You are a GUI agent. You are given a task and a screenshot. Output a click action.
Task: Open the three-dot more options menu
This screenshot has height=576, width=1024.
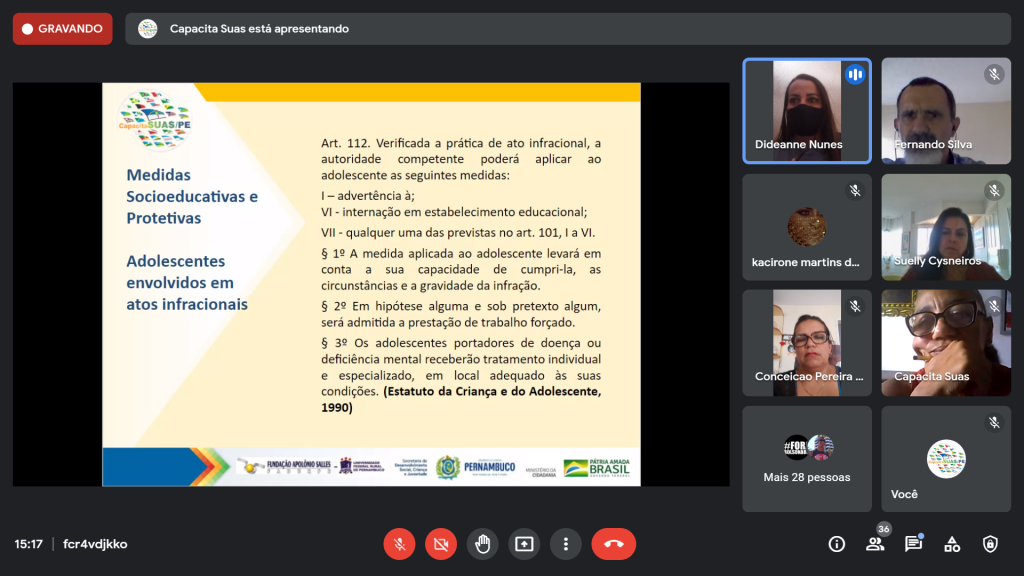[566, 544]
